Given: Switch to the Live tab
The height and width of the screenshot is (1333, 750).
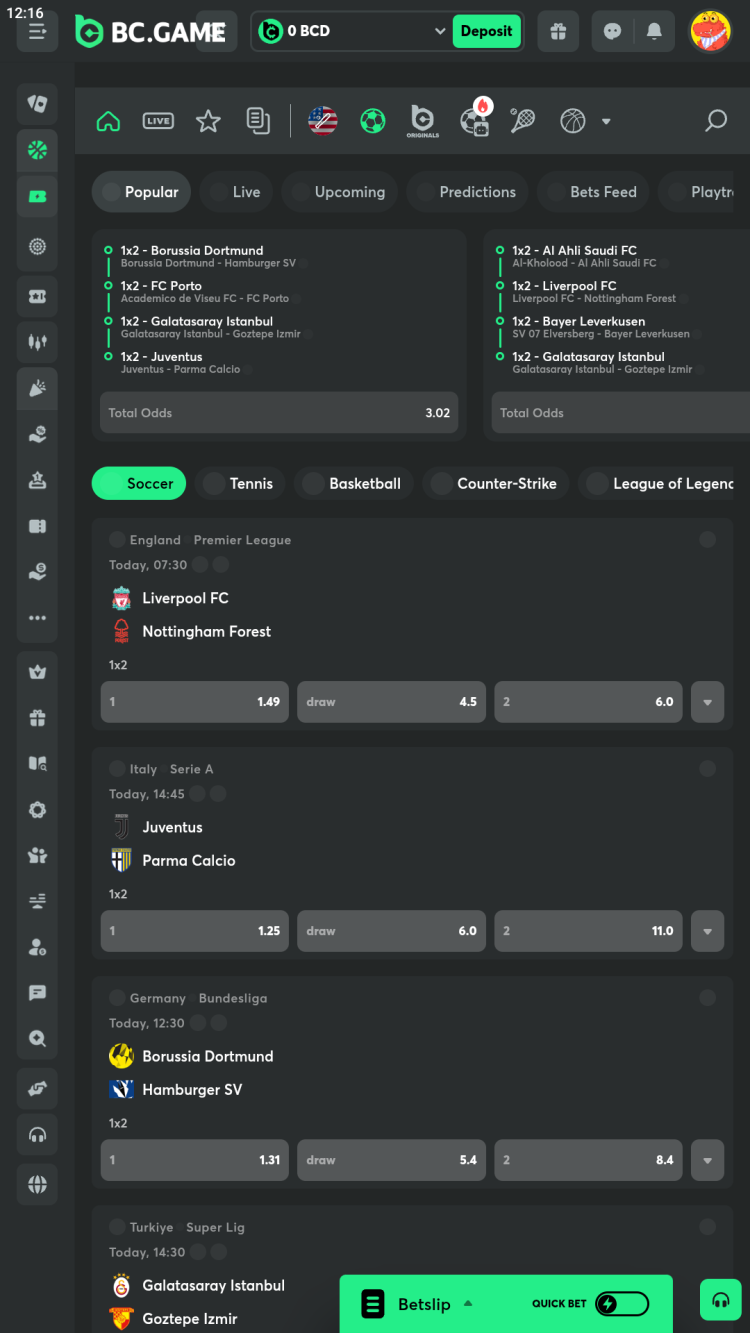Looking at the screenshot, I should pyautogui.click(x=236, y=192).
